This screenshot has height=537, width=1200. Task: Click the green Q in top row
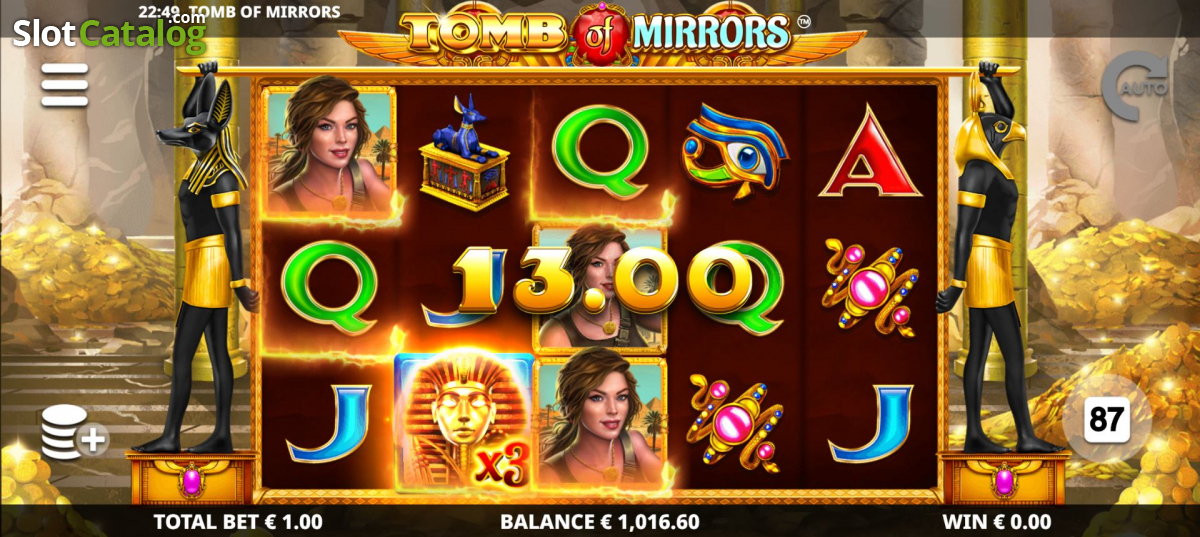click(x=600, y=152)
